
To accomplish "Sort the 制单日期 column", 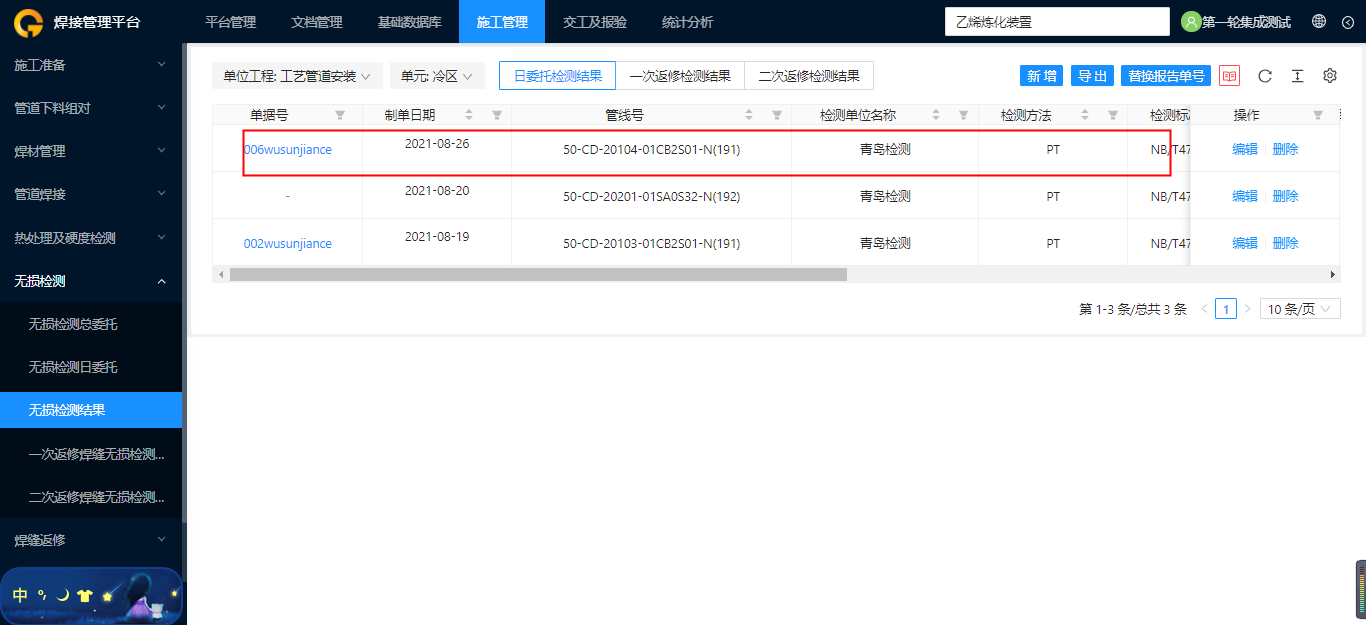I will tap(469, 115).
